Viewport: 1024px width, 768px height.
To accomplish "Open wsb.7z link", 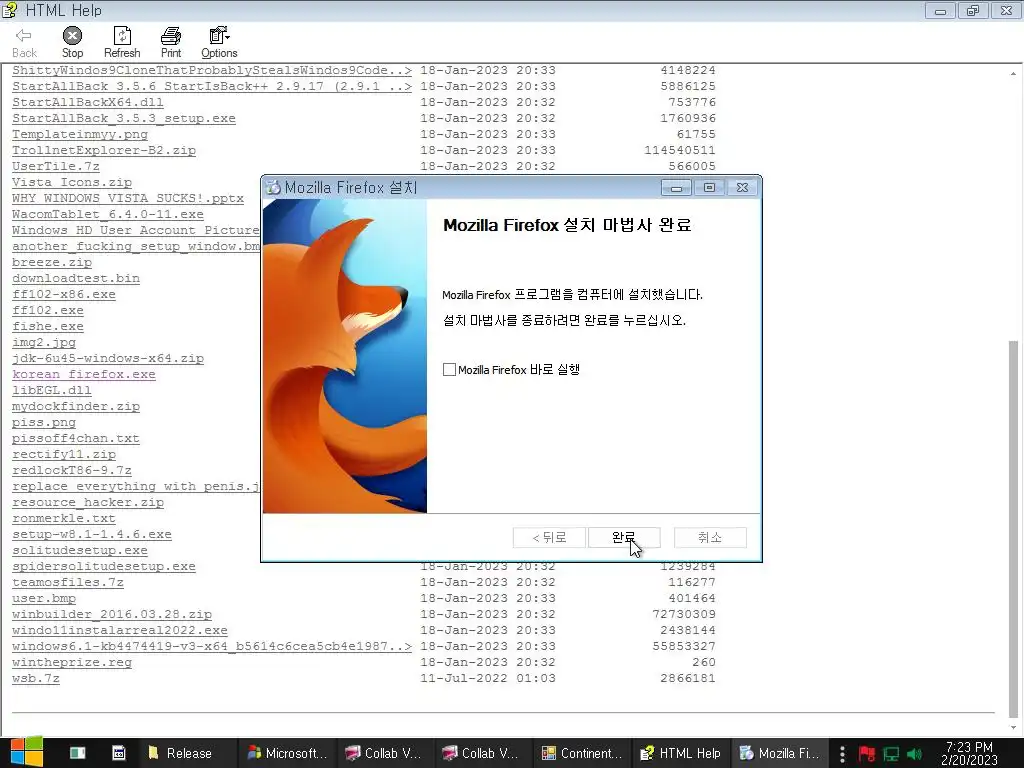I will [36, 679].
